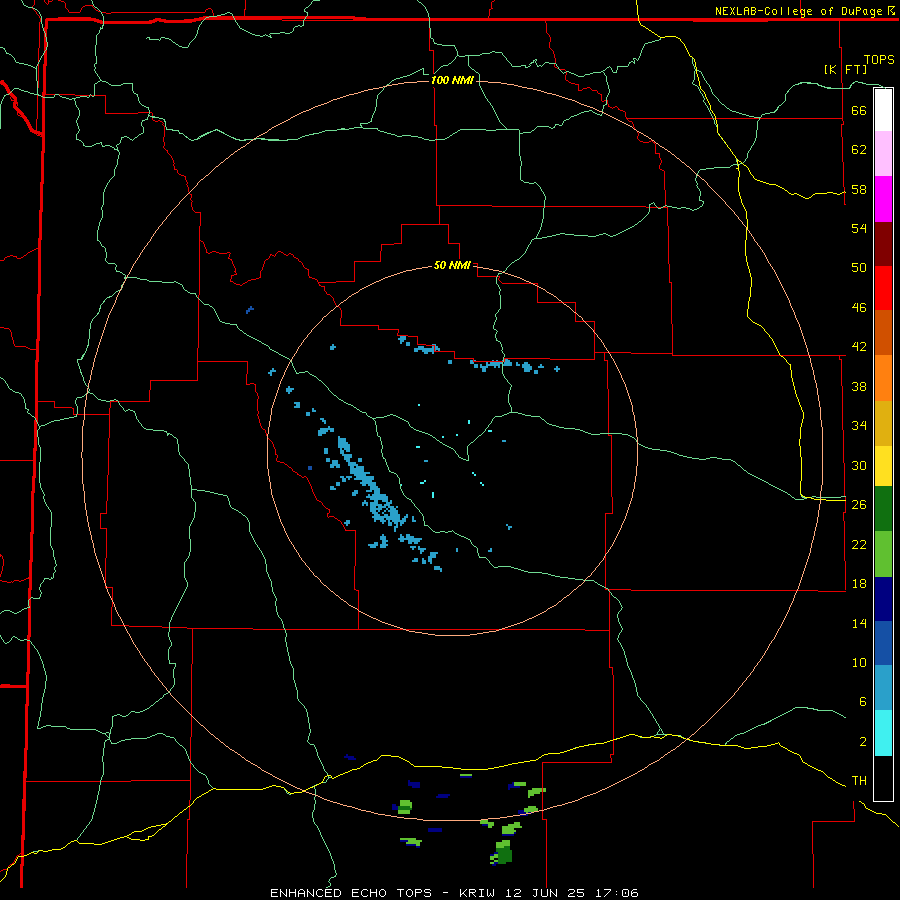
Task: Click the legend value '30'
Action: point(859,465)
